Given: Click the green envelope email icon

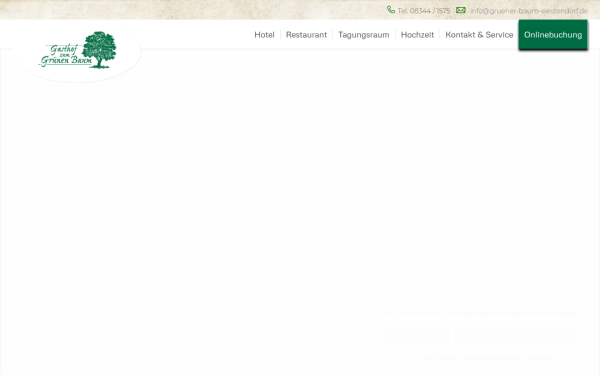Looking at the screenshot, I should click(461, 10).
